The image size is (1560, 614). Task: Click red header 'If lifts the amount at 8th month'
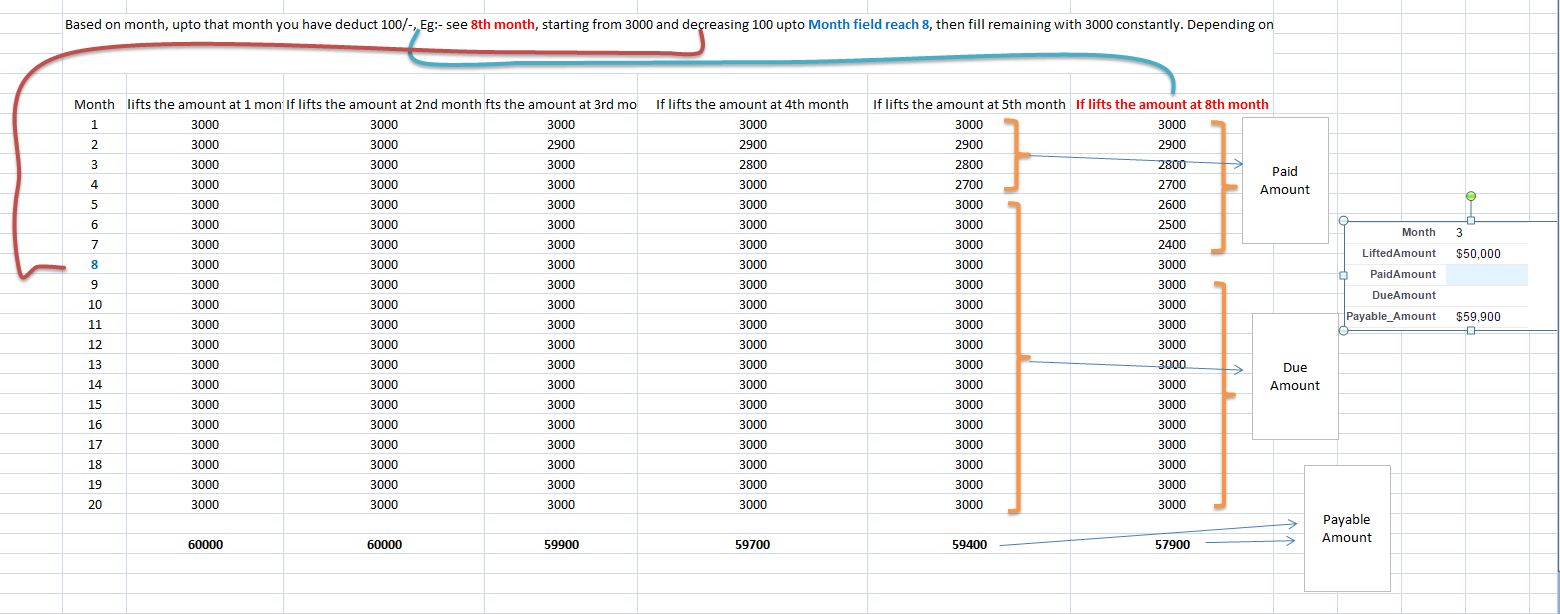[x=1172, y=104]
